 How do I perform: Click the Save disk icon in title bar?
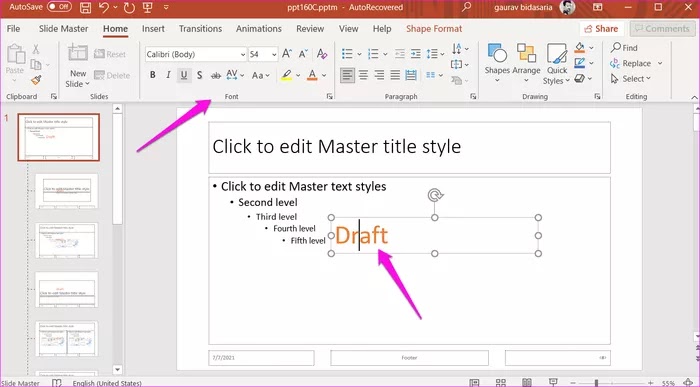85,8
